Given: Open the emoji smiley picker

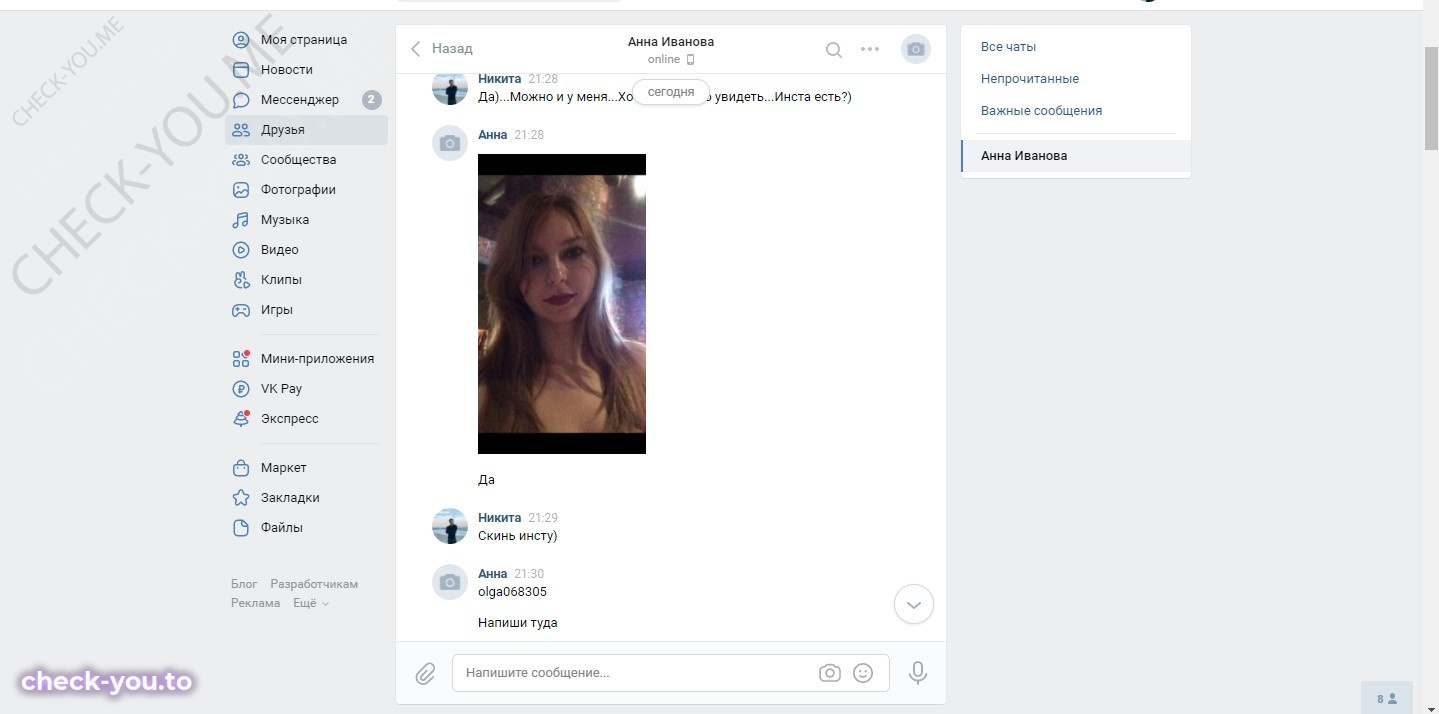Looking at the screenshot, I should 863,673.
